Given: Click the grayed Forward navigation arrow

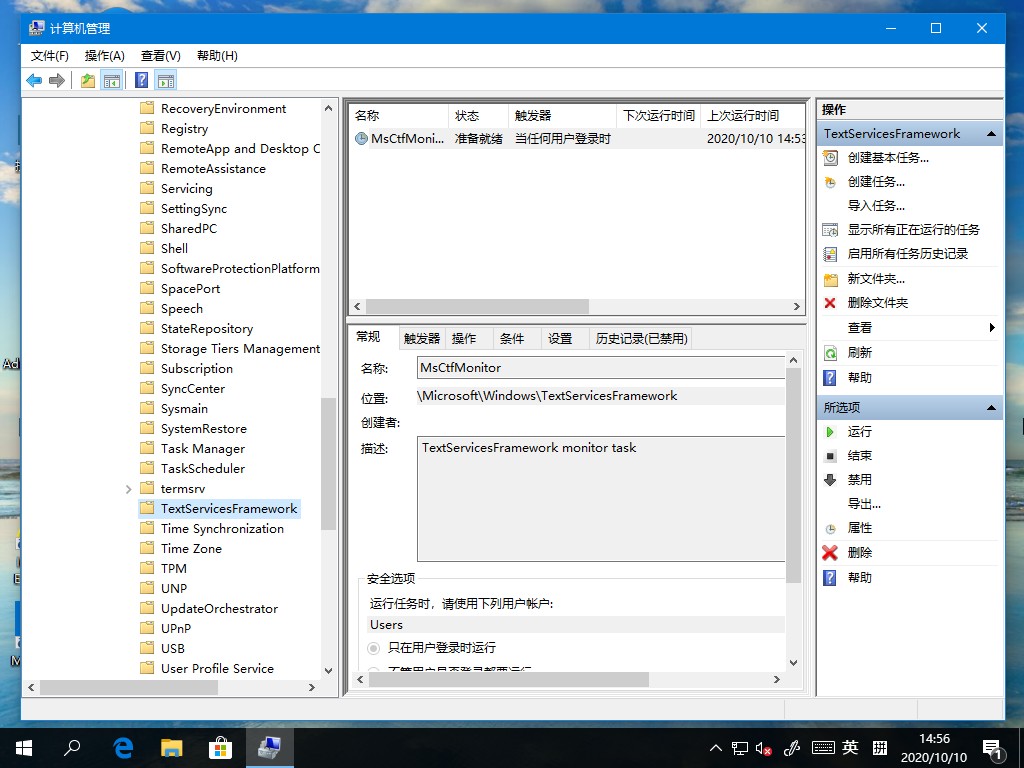Looking at the screenshot, I should [x=57, y=80].
